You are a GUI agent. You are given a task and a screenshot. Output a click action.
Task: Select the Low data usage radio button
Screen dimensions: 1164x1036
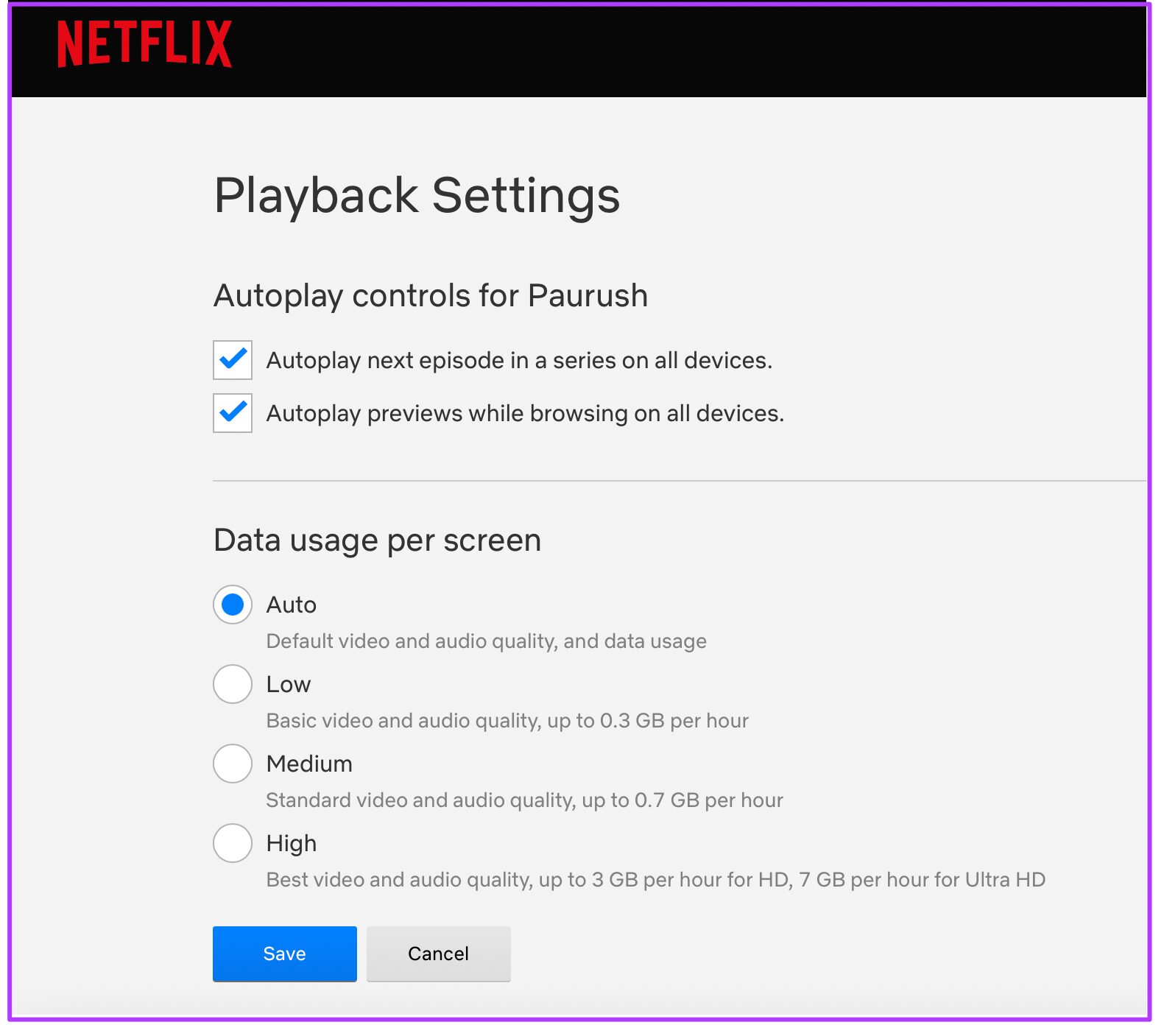point(233,684)
